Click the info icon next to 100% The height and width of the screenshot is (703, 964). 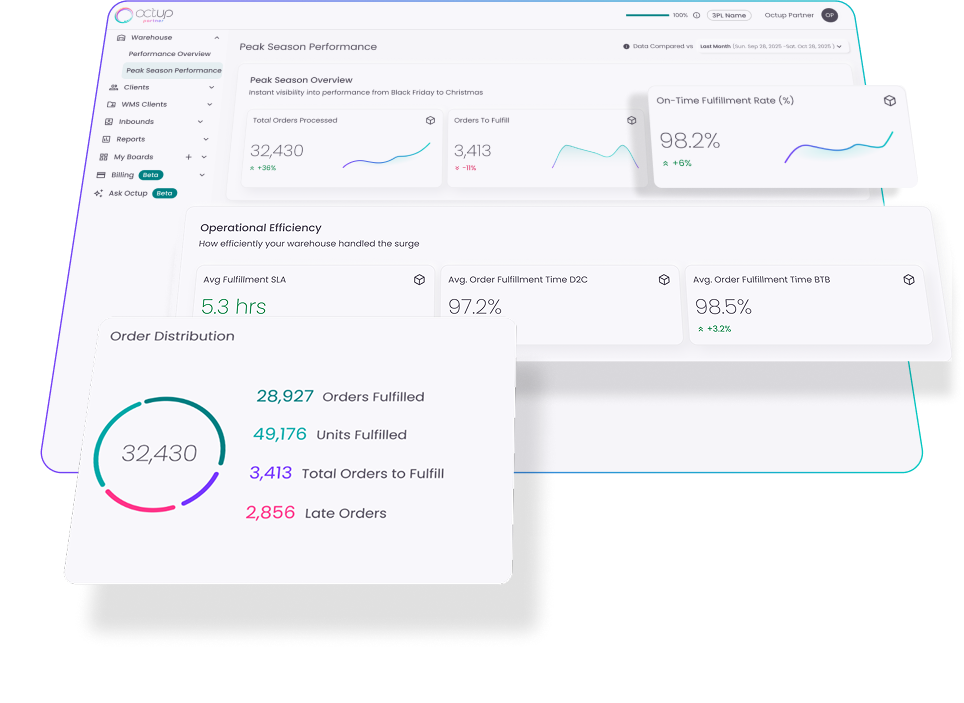pos(697,15)
